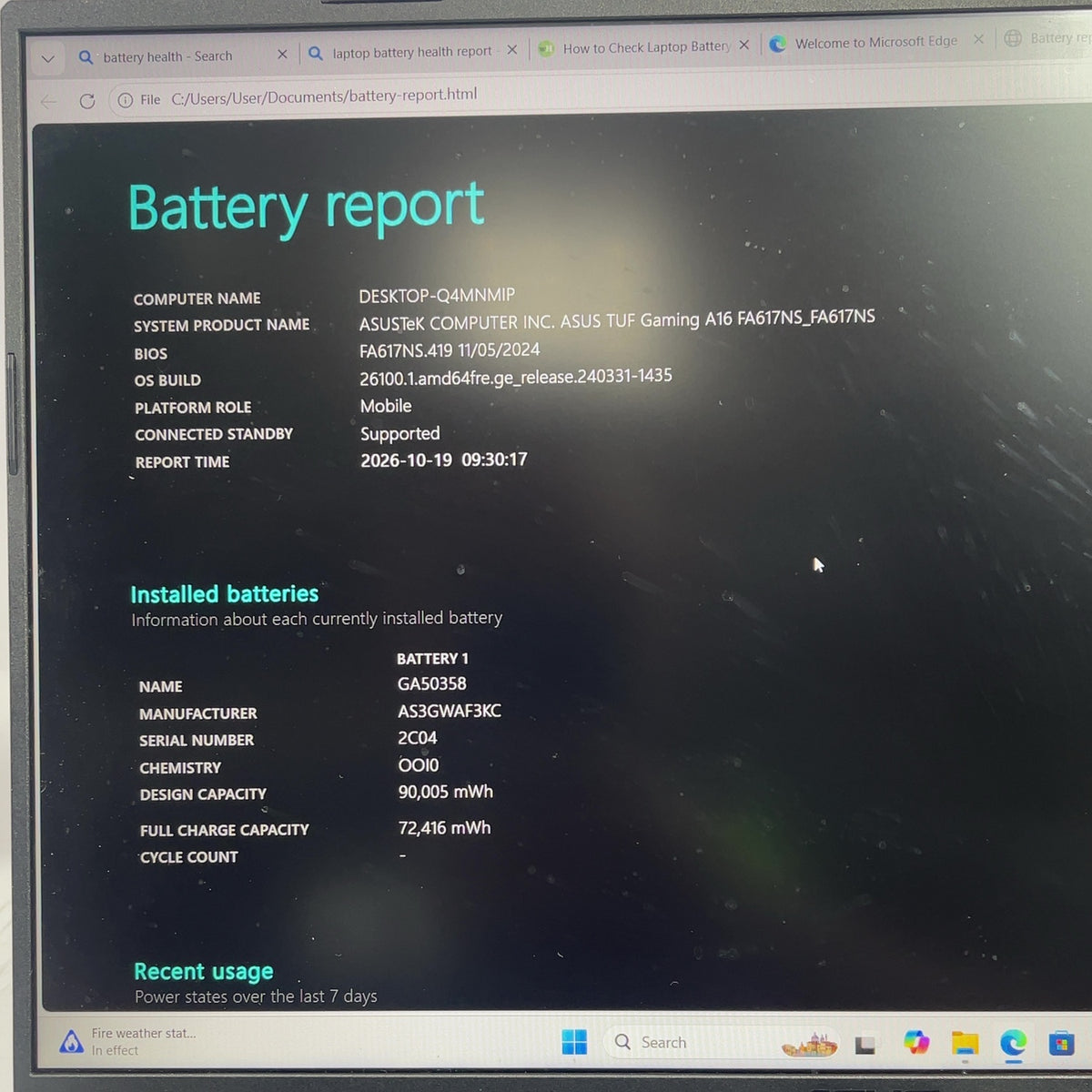Click the "CYCLE COUNT" label

tap(188, 857)
